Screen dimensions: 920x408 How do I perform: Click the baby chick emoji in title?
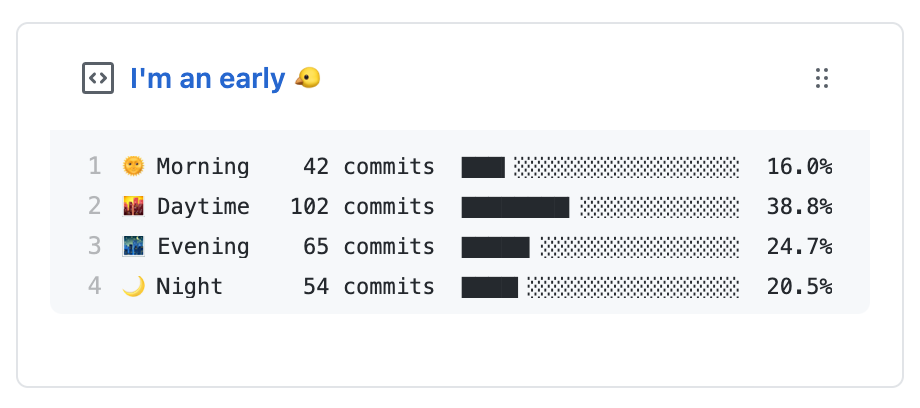coord(307,78)
